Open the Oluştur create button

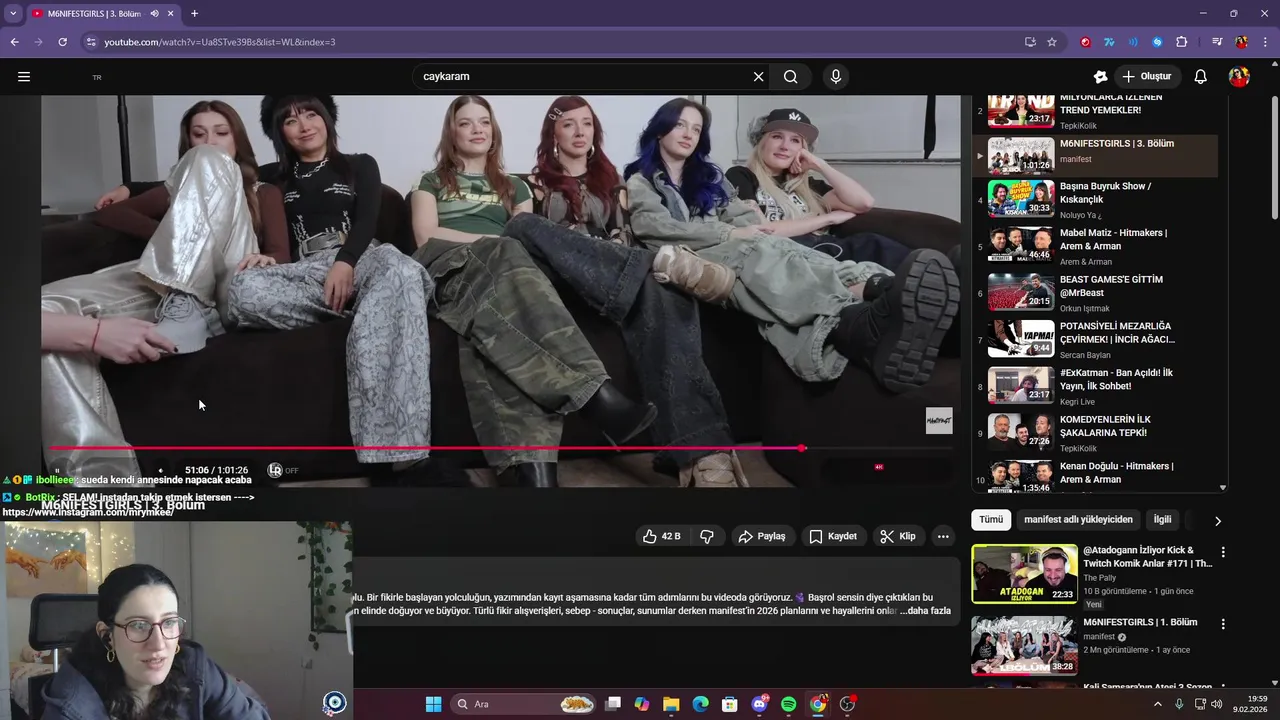click(x=1148, y=76)
